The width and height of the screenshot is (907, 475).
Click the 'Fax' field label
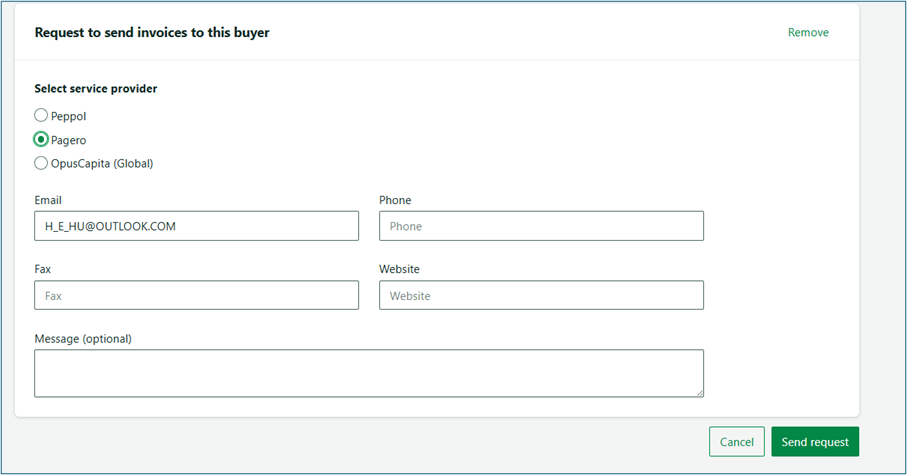click(x=43, y=269)
